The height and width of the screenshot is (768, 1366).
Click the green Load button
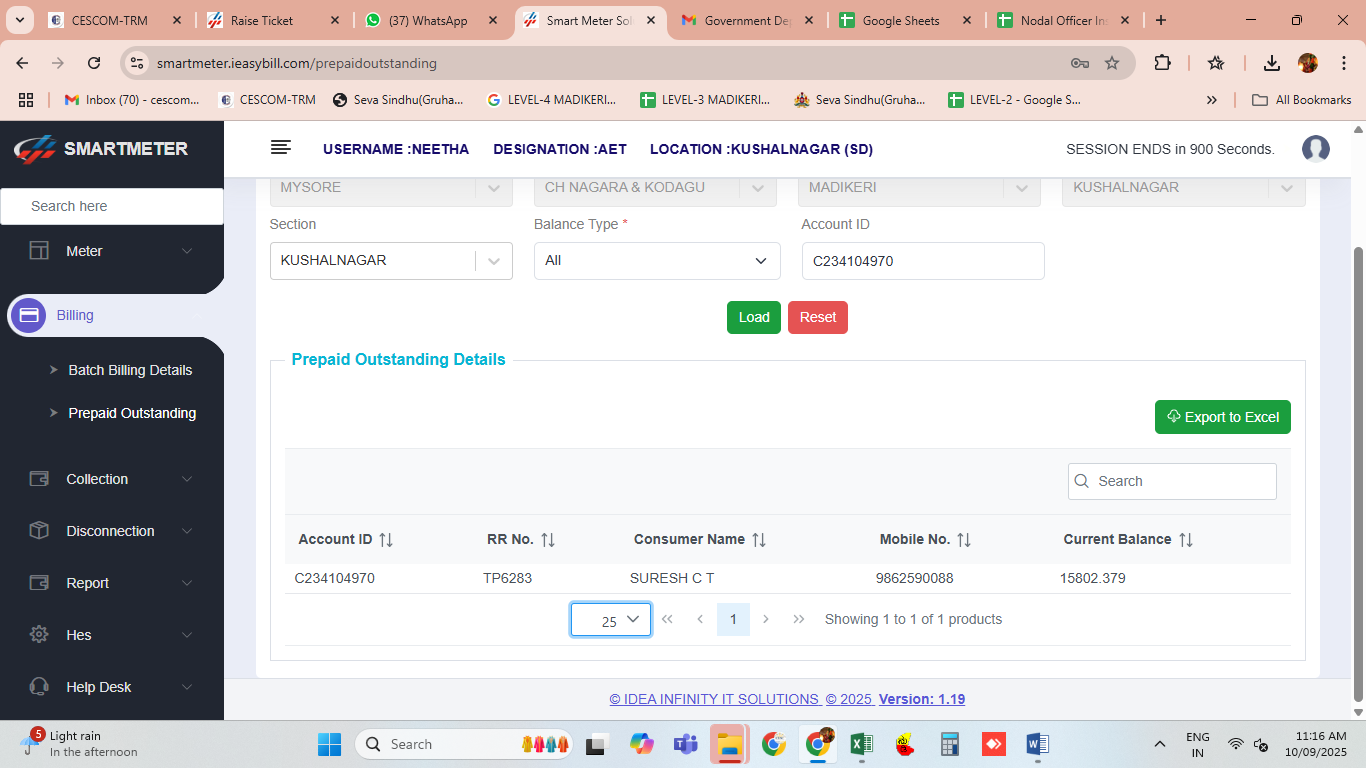pyautogui.click(x=754, y=317)
